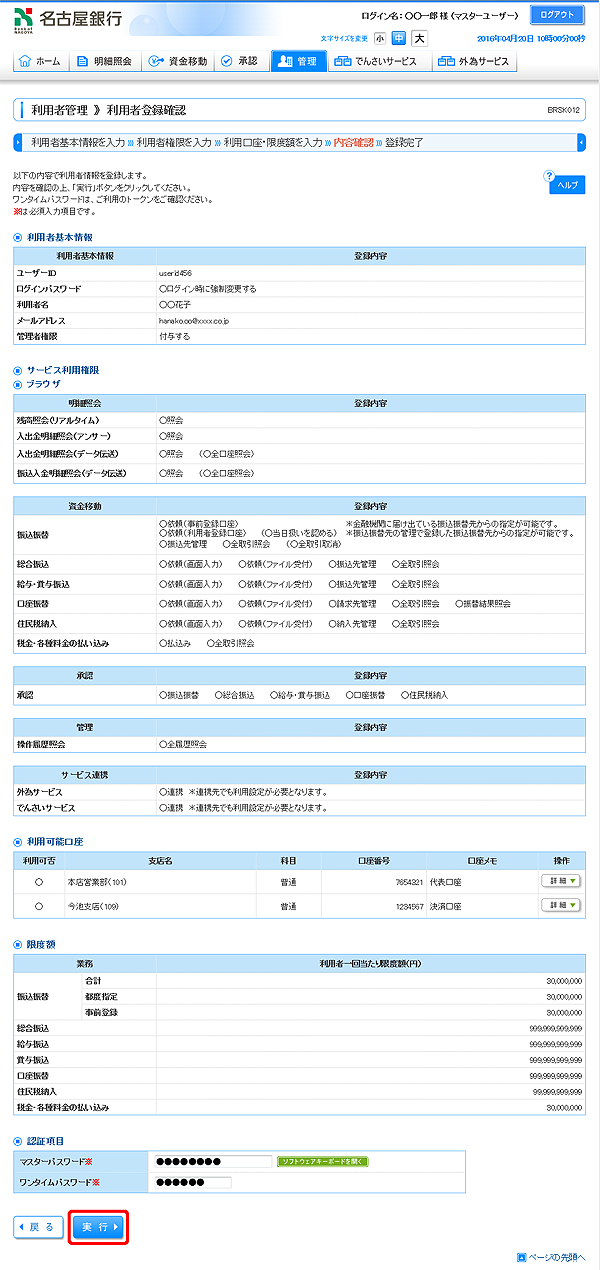Click the サービス利用権限 section heading
Screen dimensions: 600x1270
(63, 370)
